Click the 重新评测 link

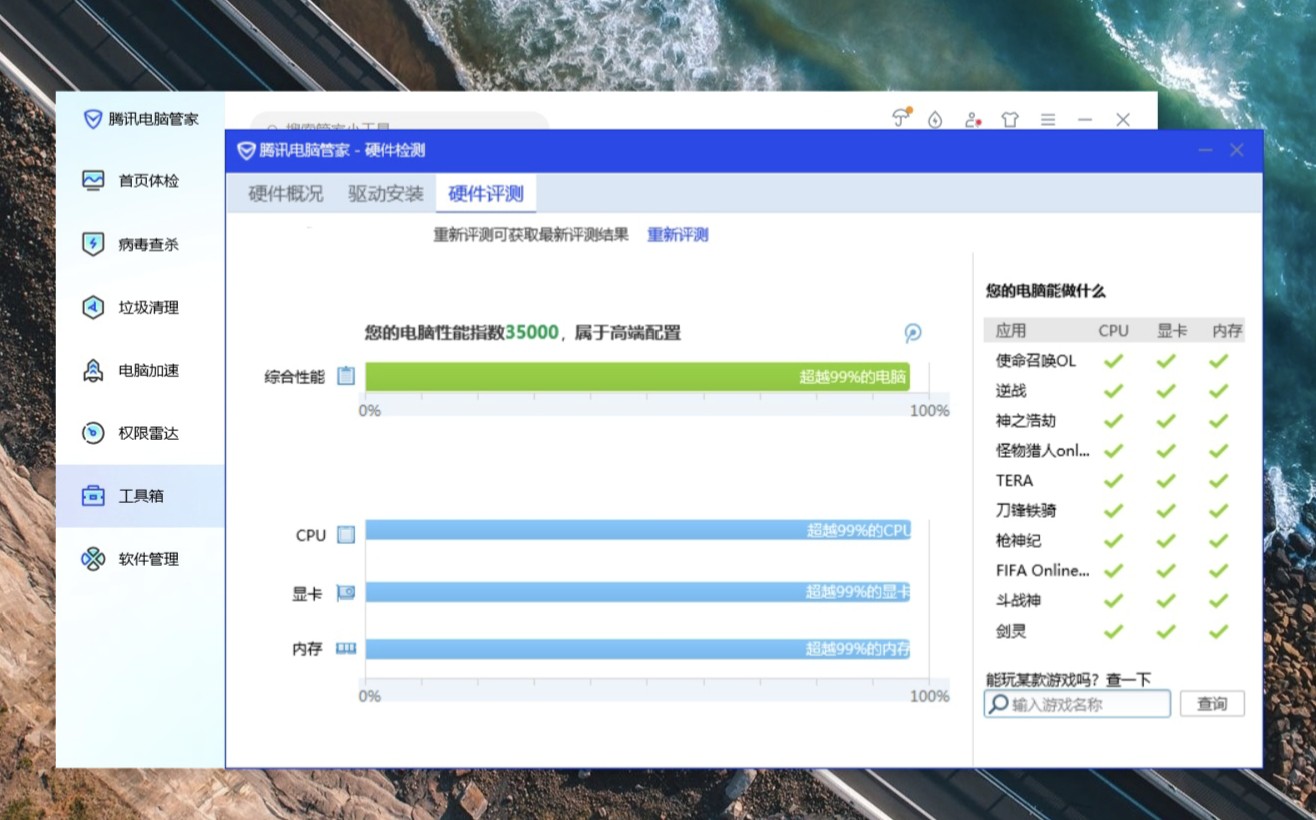pos(677,235)
